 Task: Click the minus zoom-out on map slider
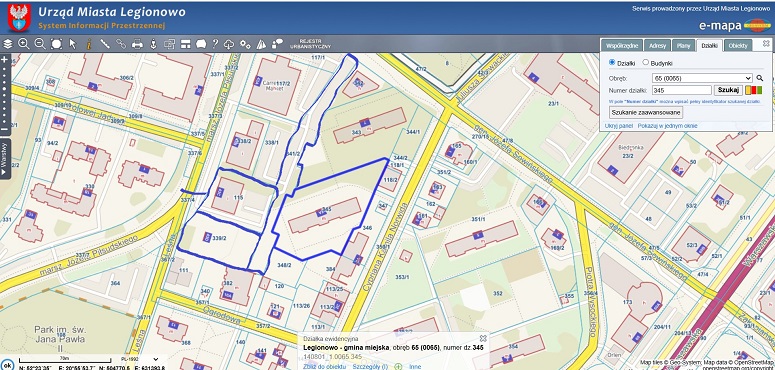point(4,130)
